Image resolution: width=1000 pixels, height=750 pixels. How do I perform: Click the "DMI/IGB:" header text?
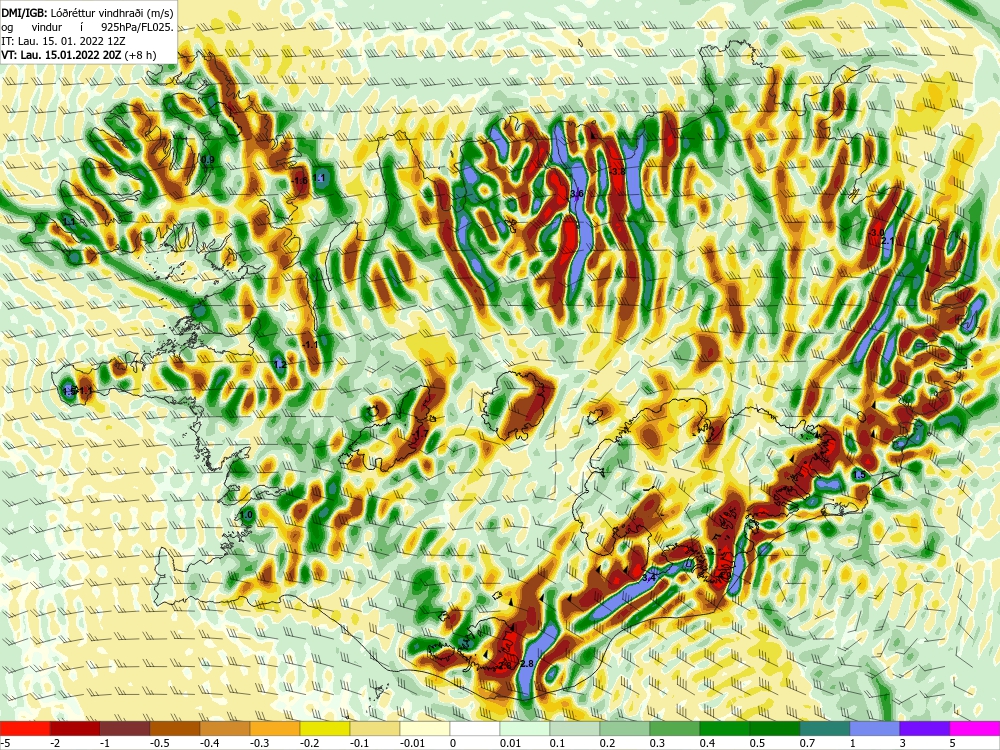point(24,13)
